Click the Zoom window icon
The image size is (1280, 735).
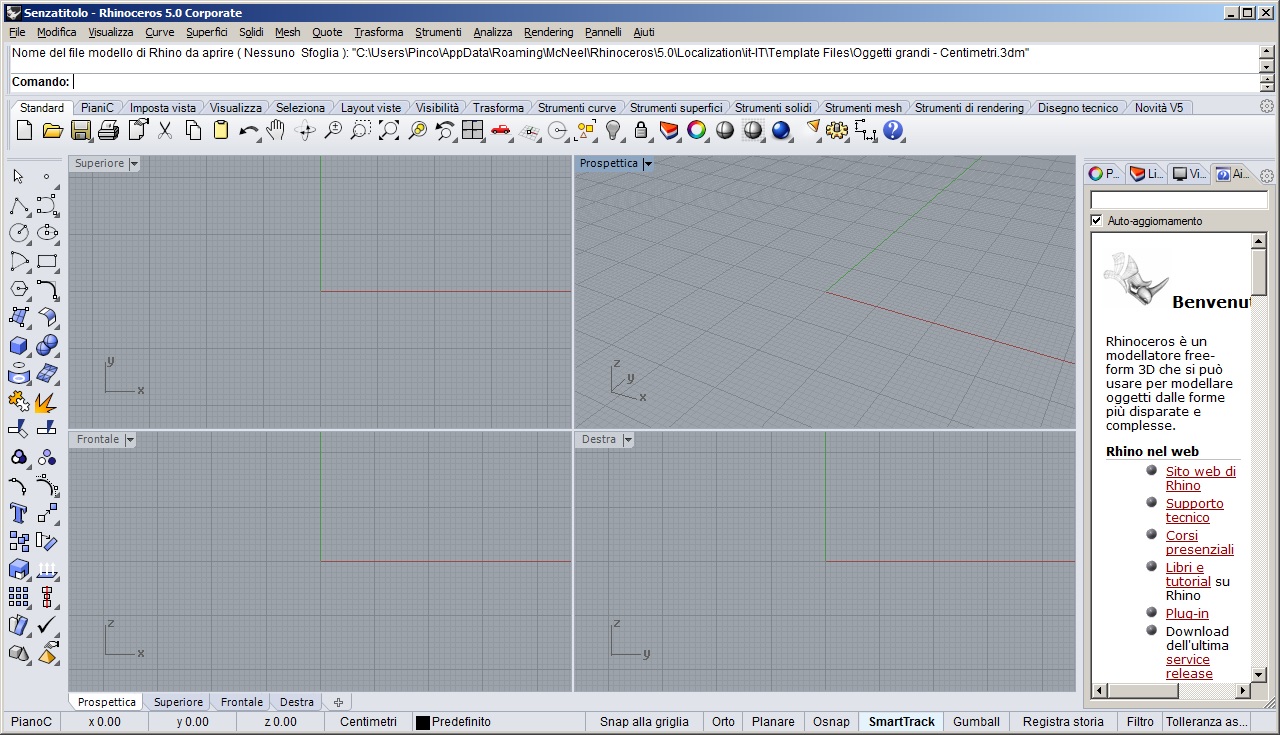point(361,130)
